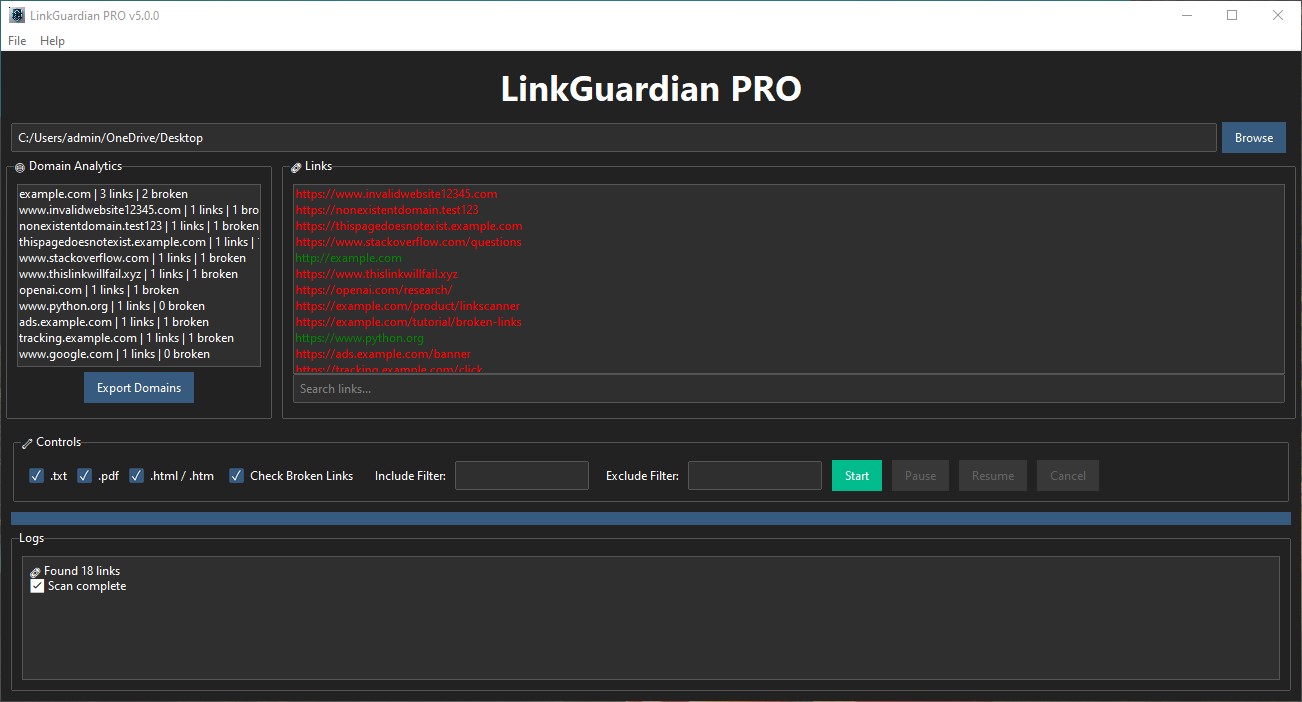
Task: Select the green http://example.com link
Action: click(x=348, y=257)
